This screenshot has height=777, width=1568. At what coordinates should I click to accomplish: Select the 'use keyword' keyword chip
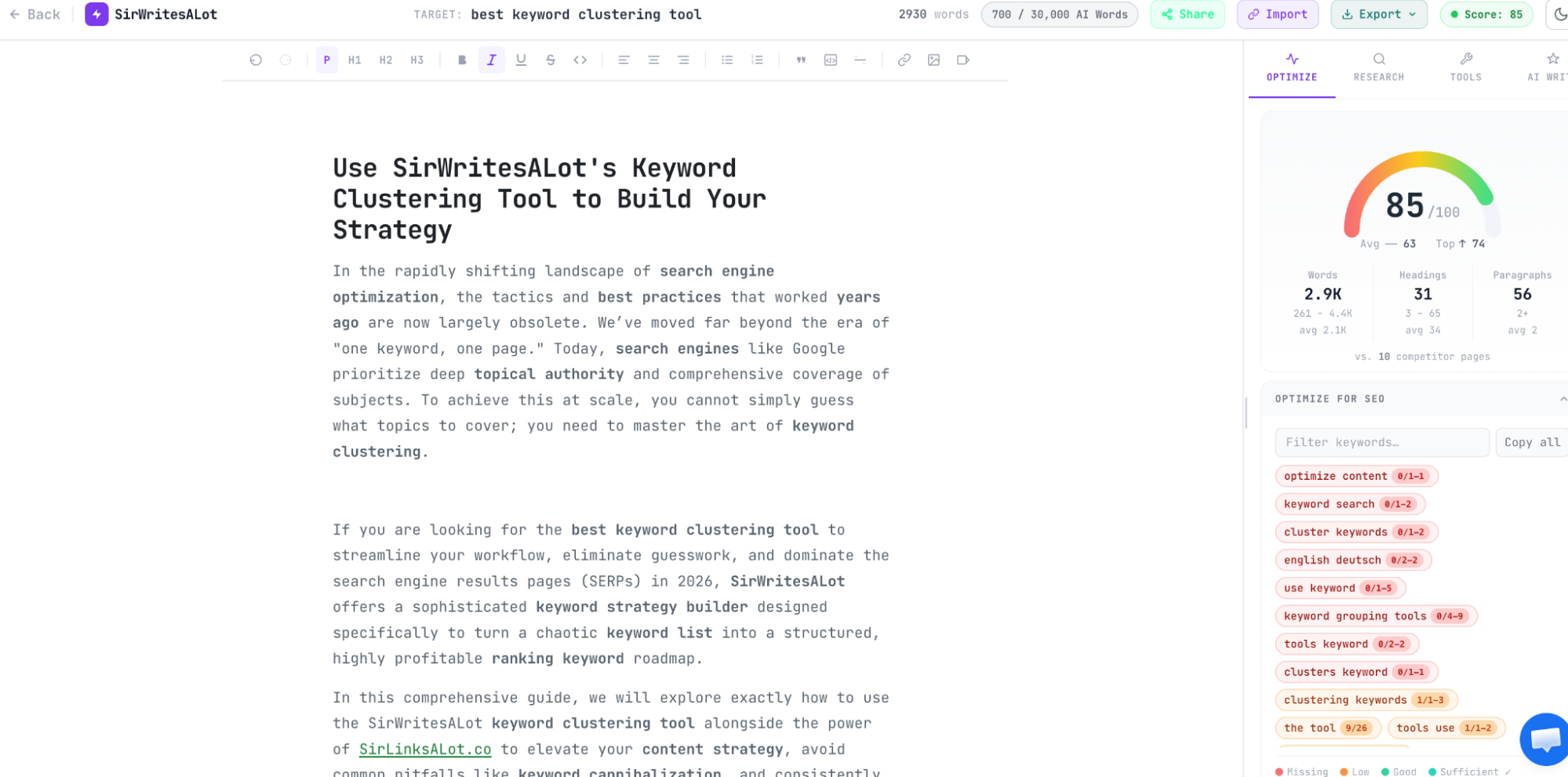click(x=1341, y=588)
